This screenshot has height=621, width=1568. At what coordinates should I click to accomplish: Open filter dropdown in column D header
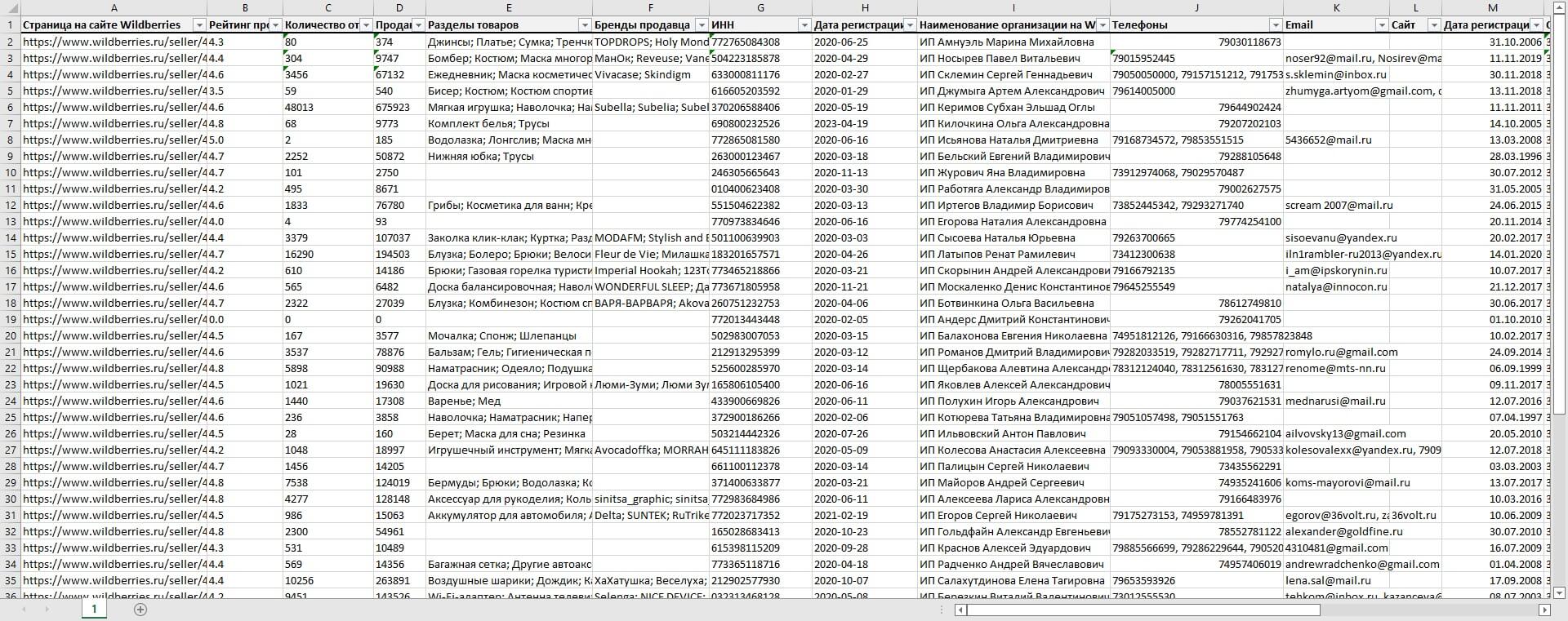tap(418, 25)
